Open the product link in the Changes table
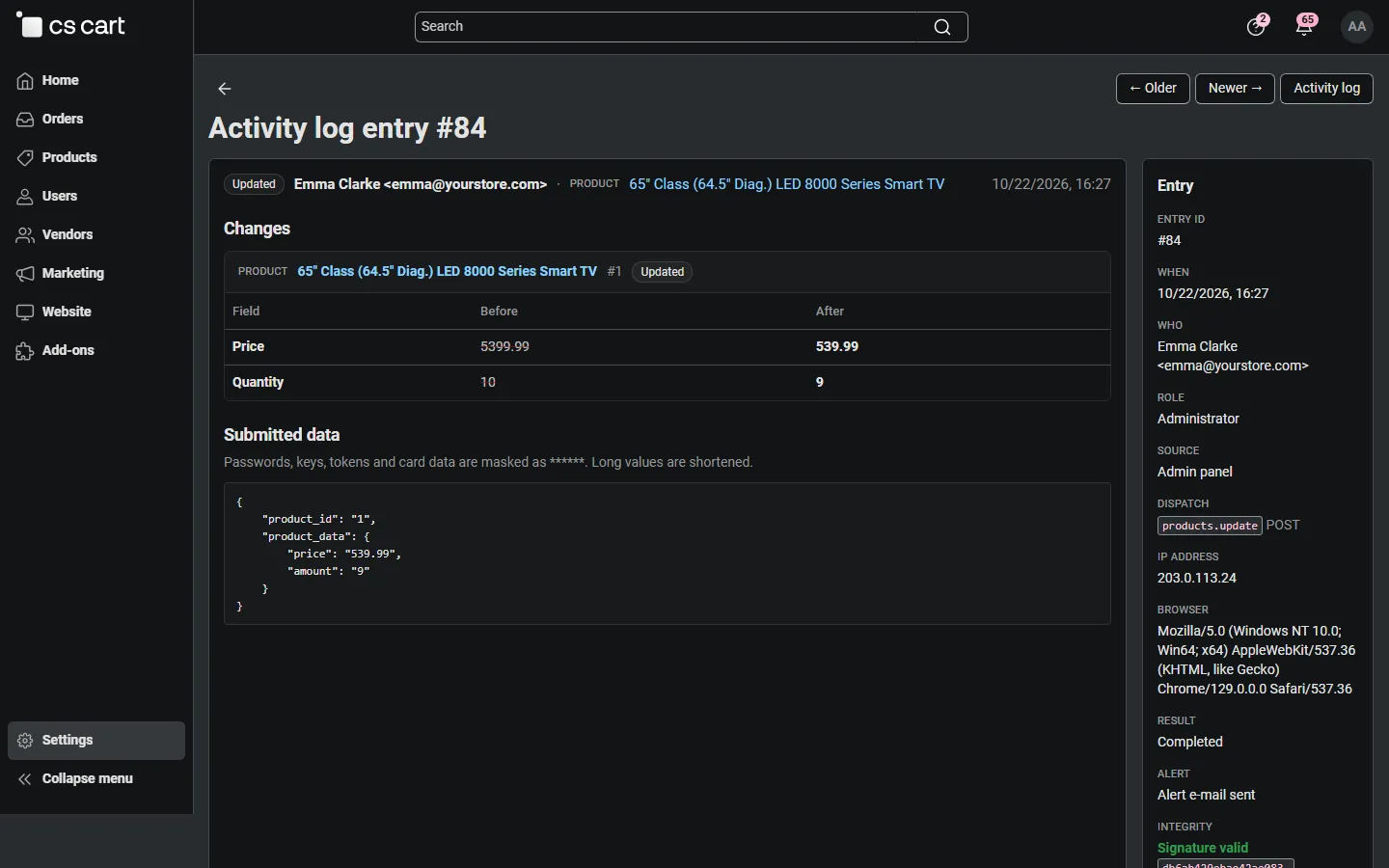Viewport: 1389px width, 868px height. (448, 272)
